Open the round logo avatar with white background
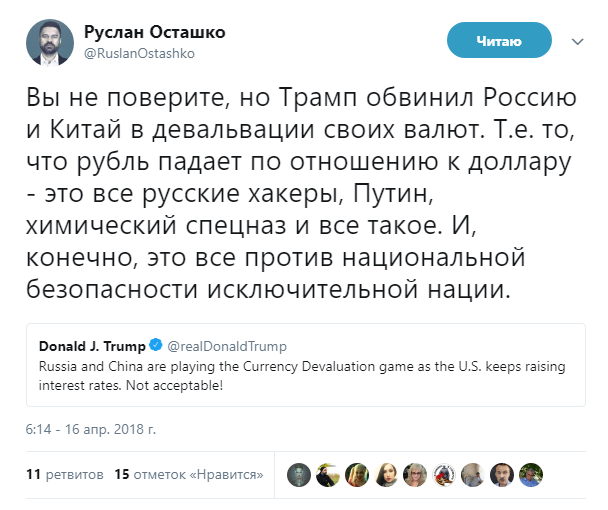 (445, 475)
